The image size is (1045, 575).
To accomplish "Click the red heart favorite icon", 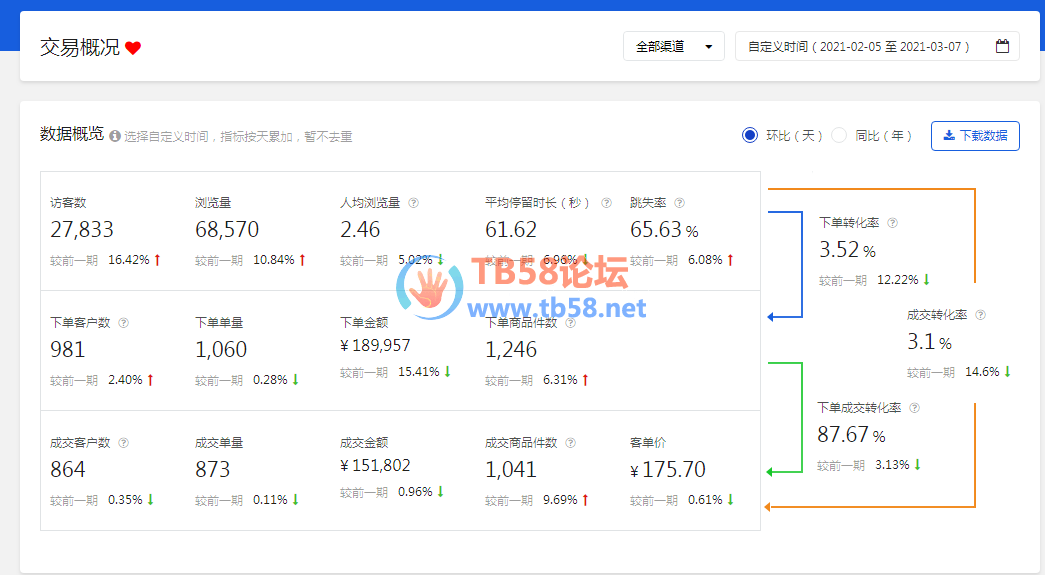I will tap(133, 48).
